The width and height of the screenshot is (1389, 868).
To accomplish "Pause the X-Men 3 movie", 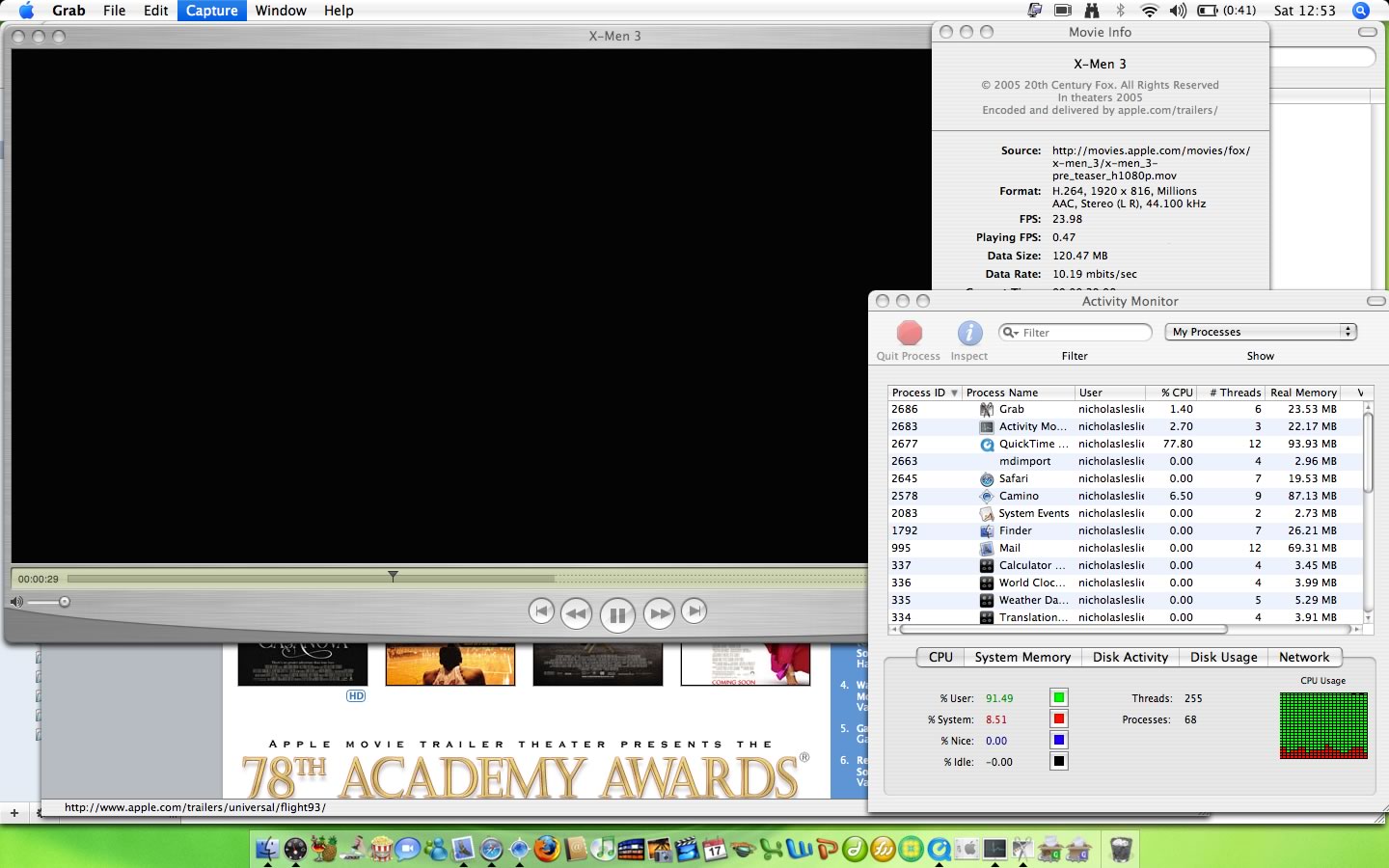I will (x=617, y=614).
